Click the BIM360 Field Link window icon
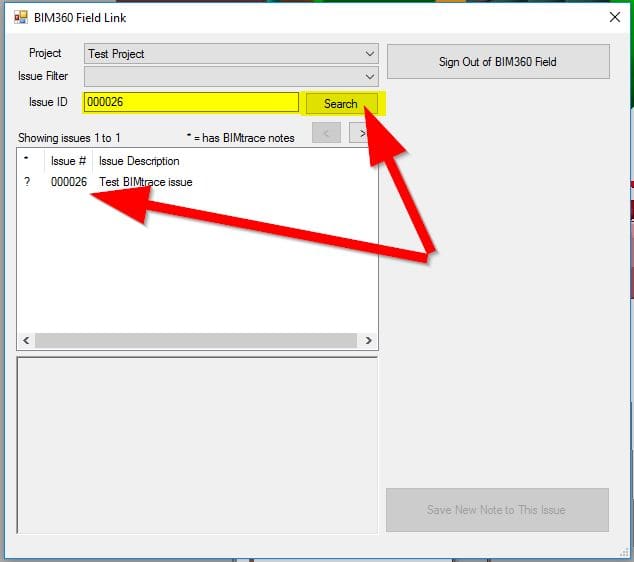This screenshot has width=634, height=562. 21,17
